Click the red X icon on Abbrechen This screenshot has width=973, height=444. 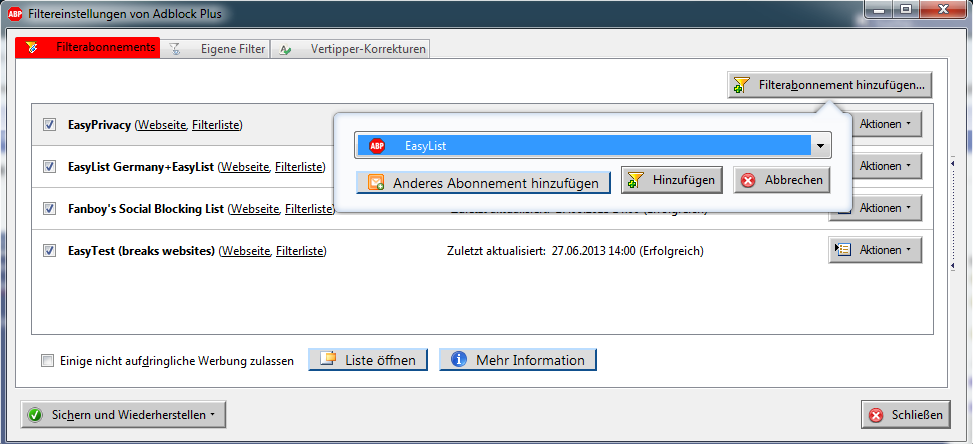(748, 180)
